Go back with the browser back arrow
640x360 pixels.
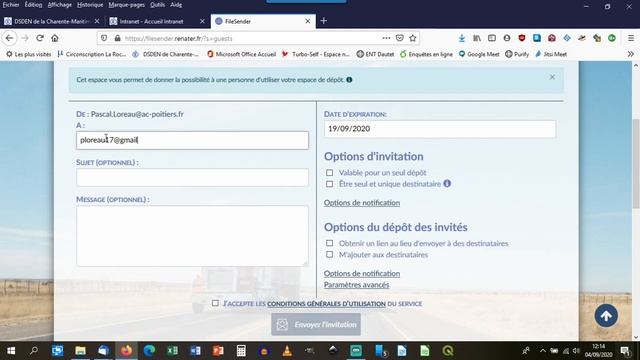9,38
